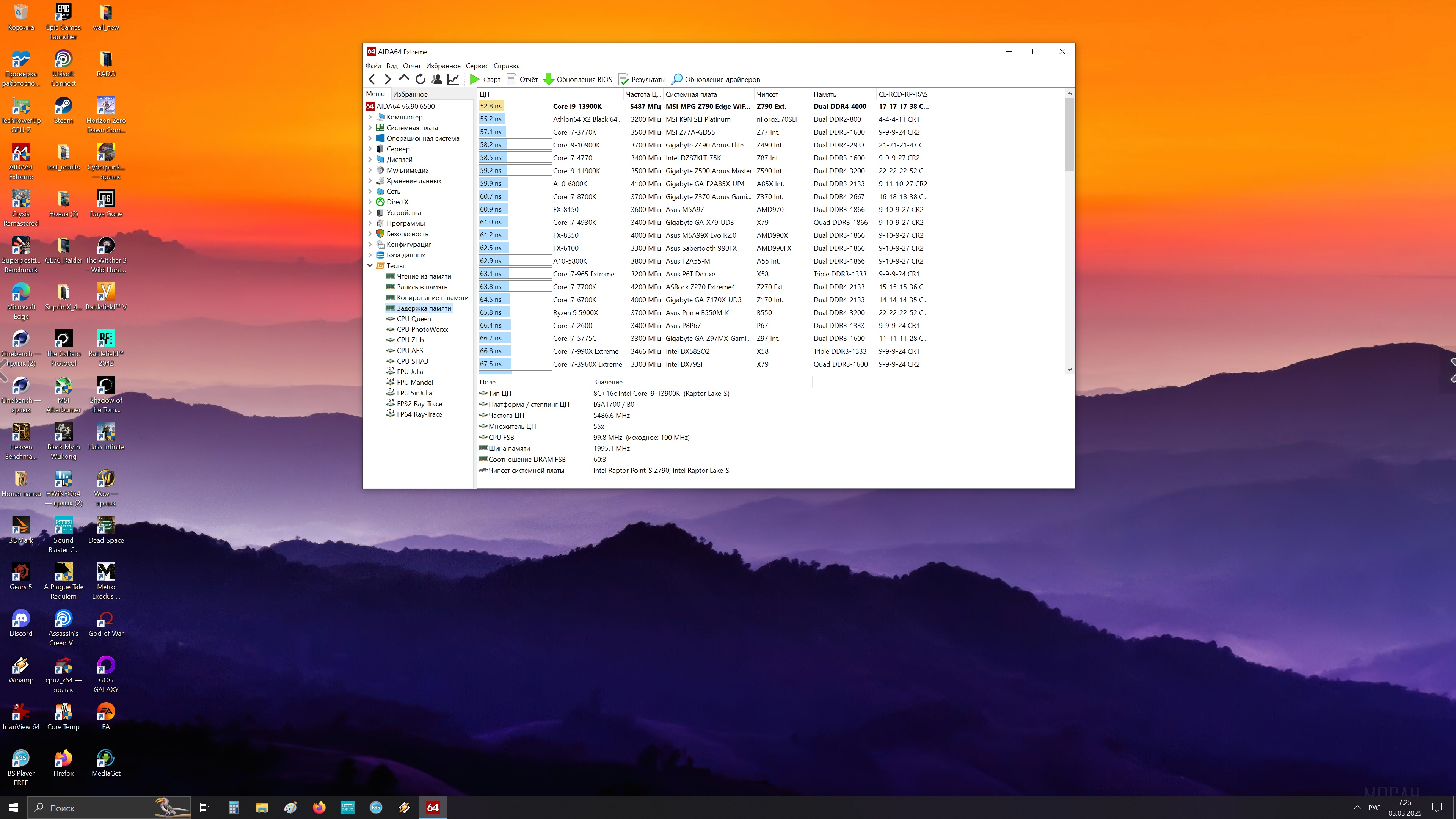The image size is (1456, 819).
Task: Switch to the Избранное tab
Action: coord(410,94)
